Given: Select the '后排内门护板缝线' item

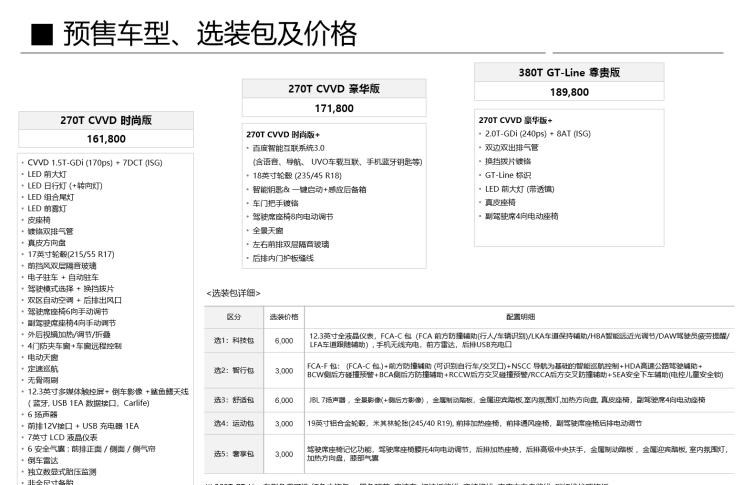Looking at the screenshot, I should point(283,258).
